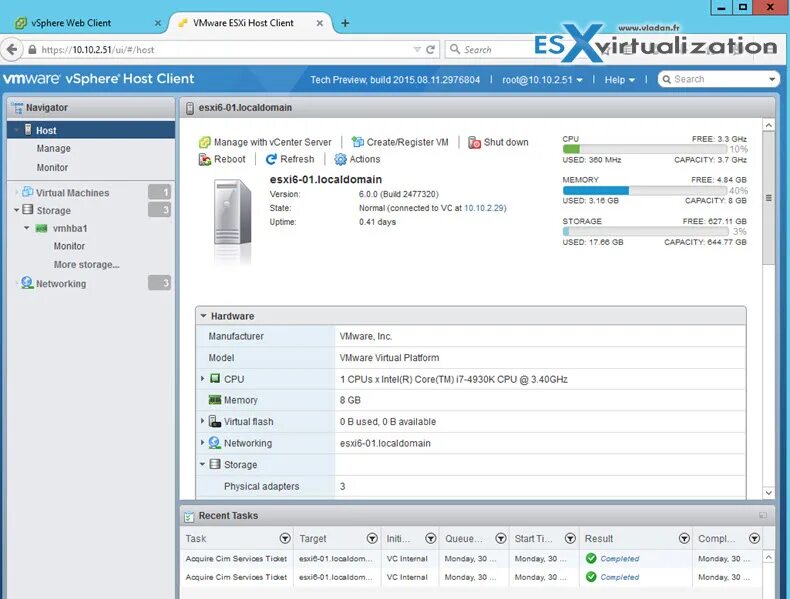Open the root@10.10.2.51 user dropdown
The width and height of the screenshot is (790, 599).
click(542, 80)
